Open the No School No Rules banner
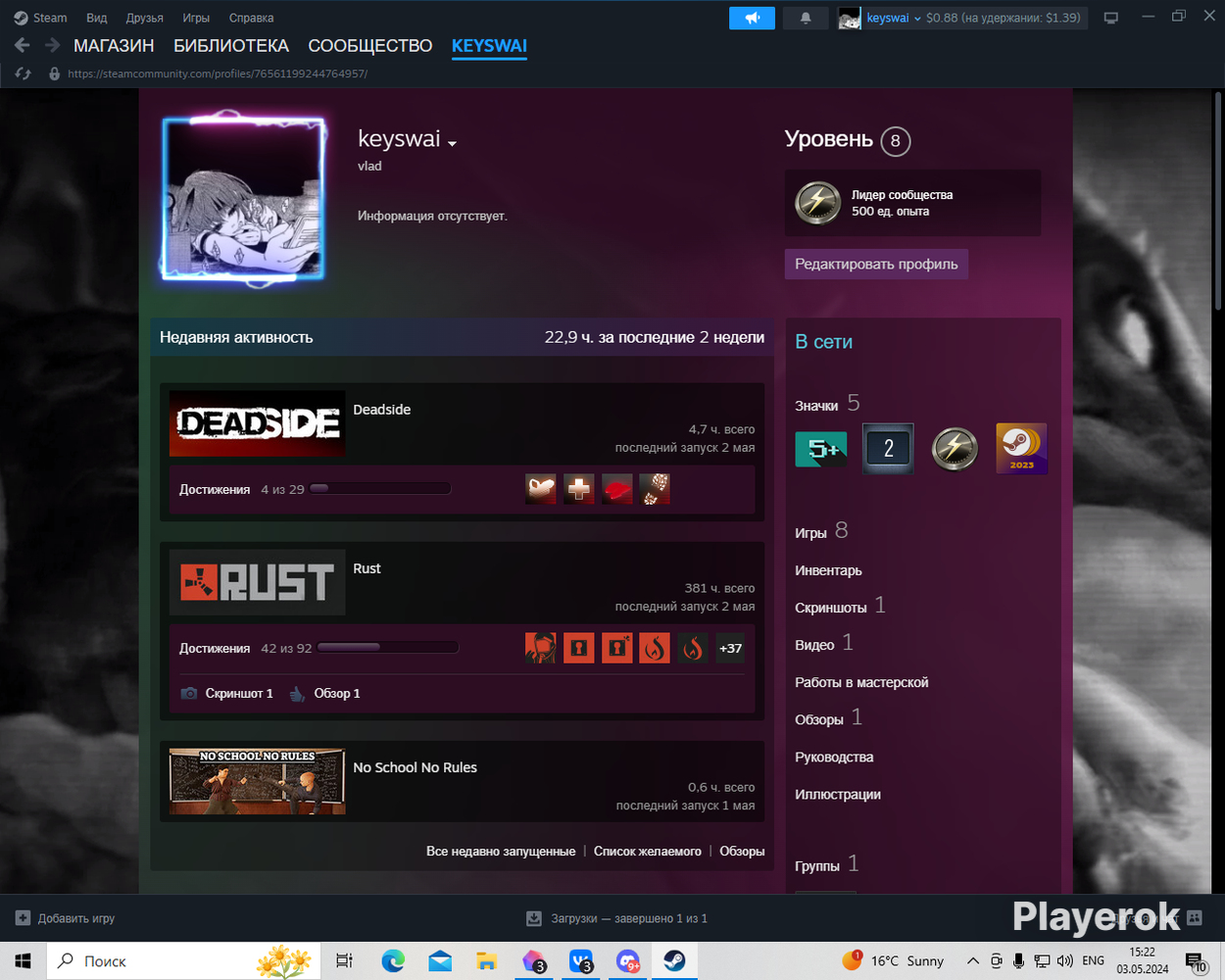 pyautogui.click(x=257, y=781)
